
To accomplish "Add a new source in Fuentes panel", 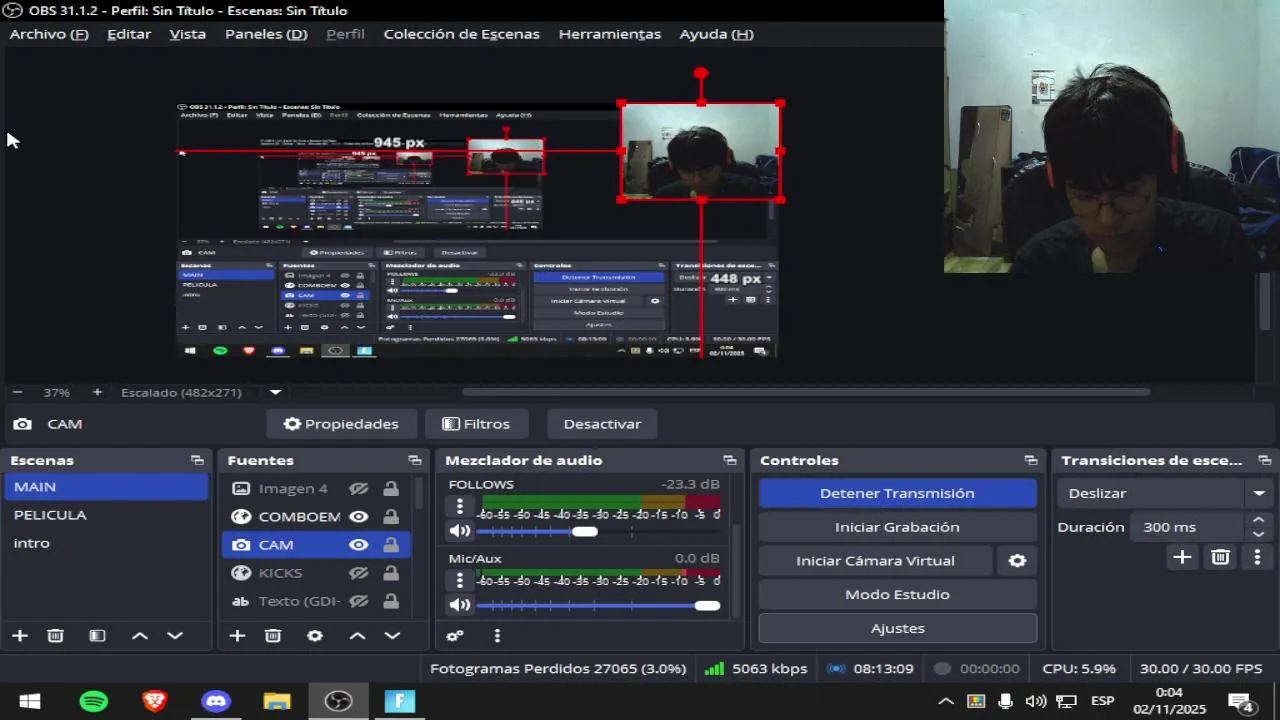I will coord(237,635).
